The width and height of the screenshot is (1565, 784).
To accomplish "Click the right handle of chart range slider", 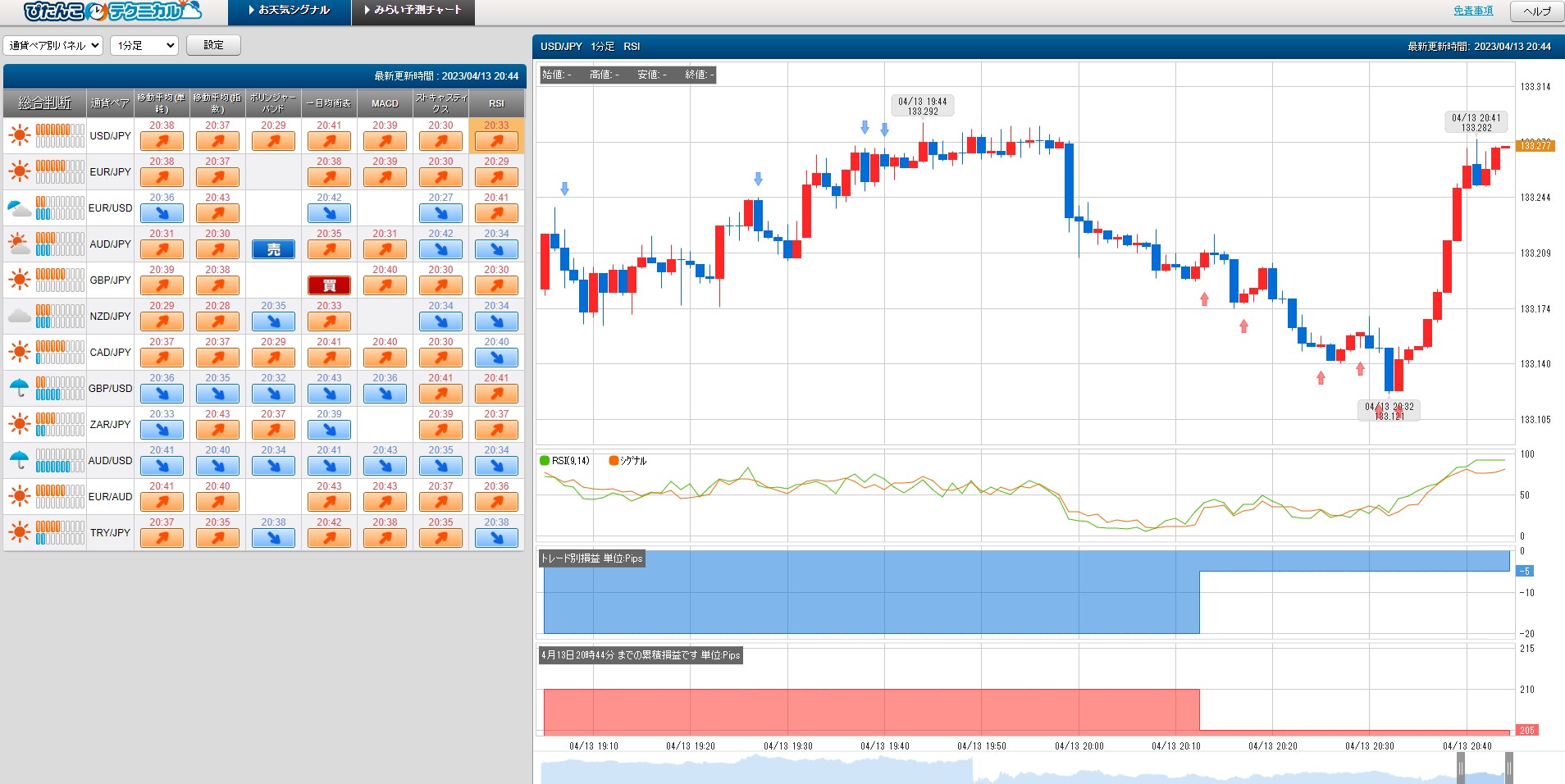I will [1509, 768].
